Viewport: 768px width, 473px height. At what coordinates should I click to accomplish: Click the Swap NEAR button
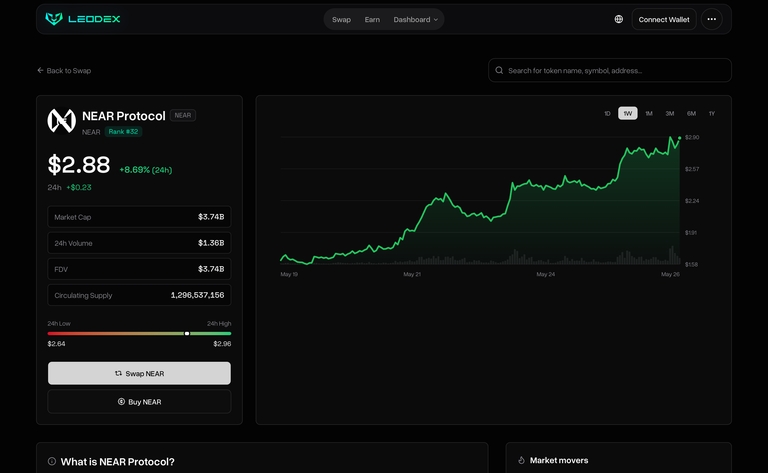pos(139,373)
